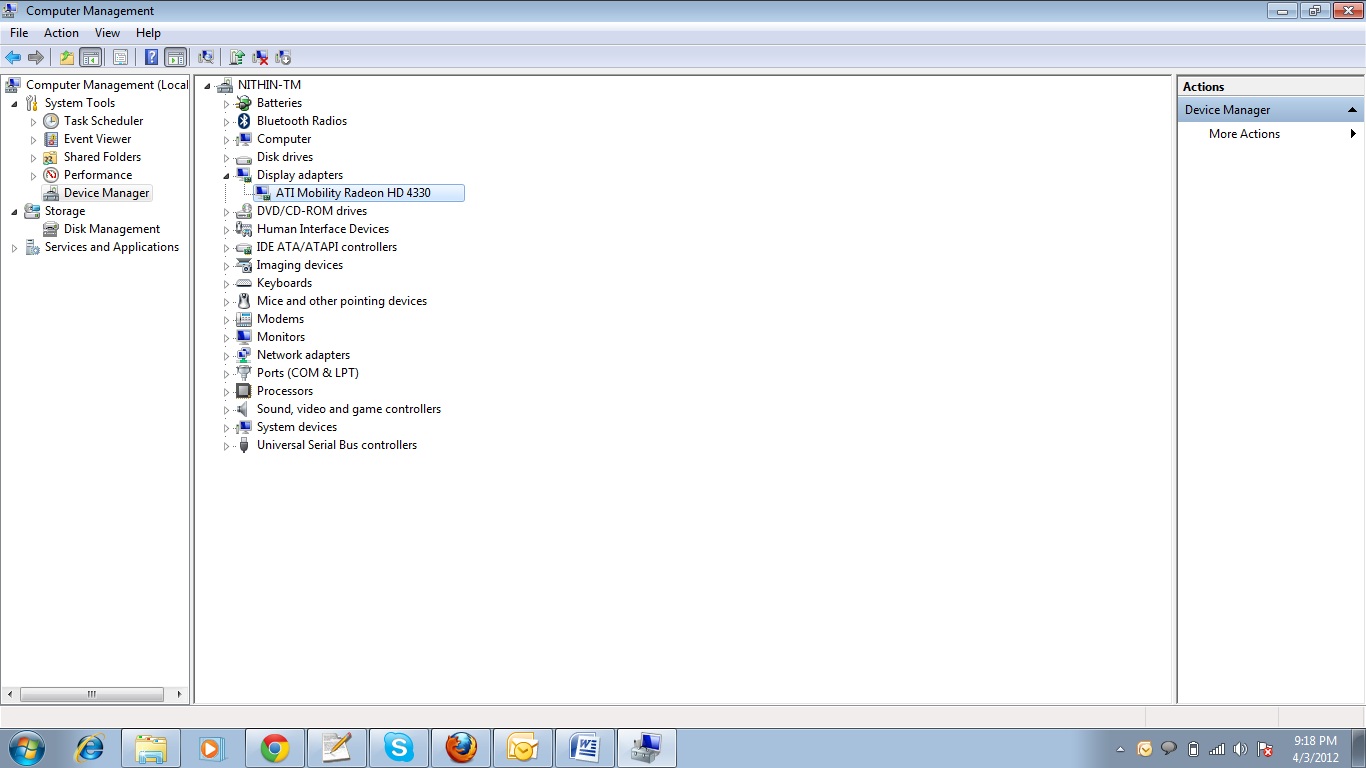Show hidden tray icons arrow

[x=1121, y=749]
